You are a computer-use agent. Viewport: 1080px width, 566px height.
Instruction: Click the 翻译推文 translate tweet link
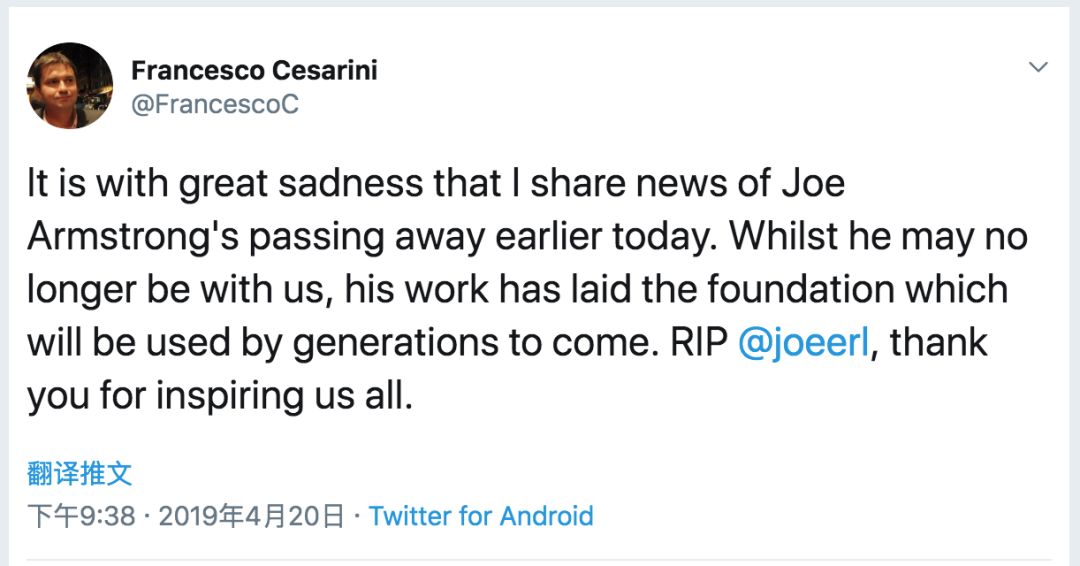click(80, 473)
